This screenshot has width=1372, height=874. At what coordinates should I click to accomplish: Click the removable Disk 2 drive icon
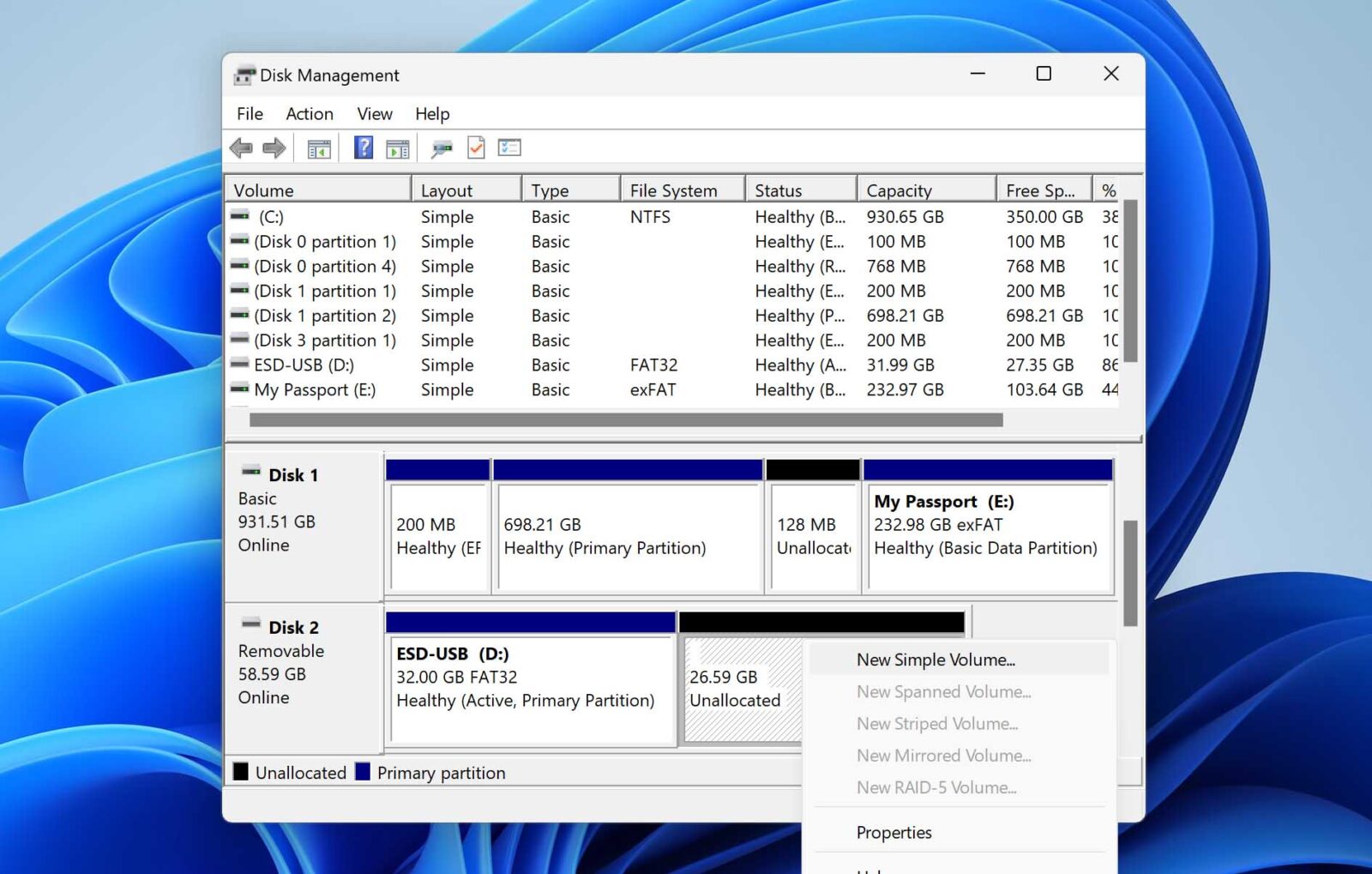pos(251,622)
